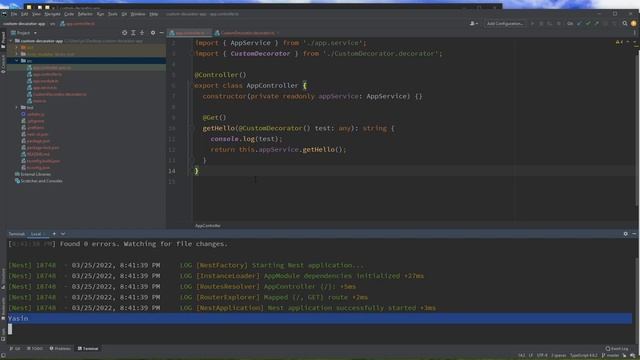Hide the Project tool window

[x=161, y=33]
